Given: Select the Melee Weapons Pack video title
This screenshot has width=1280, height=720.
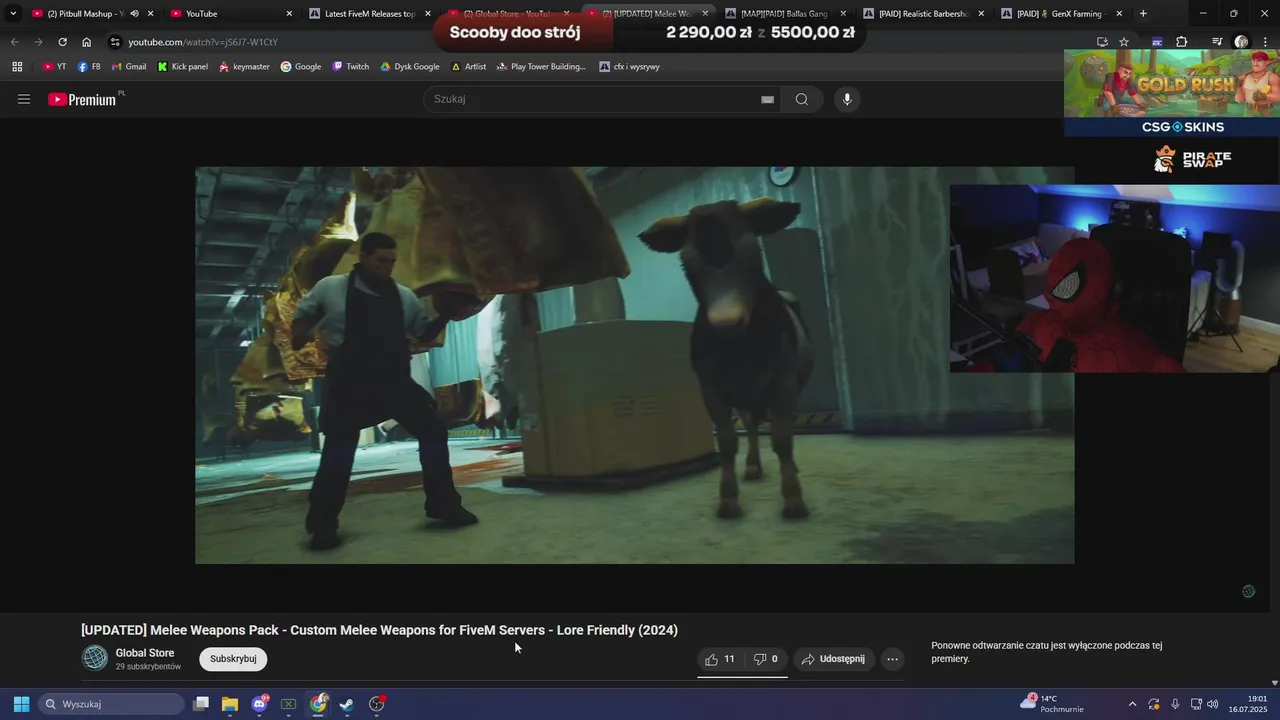Looking at the screenshot, I should (x=379, y=630).
